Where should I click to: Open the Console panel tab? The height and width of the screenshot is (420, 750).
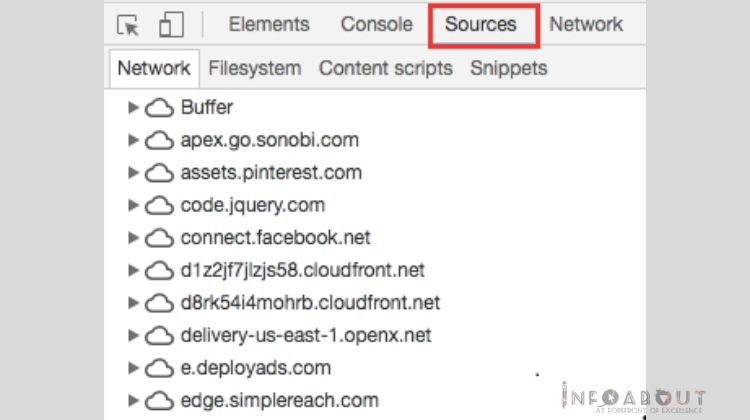376,25
